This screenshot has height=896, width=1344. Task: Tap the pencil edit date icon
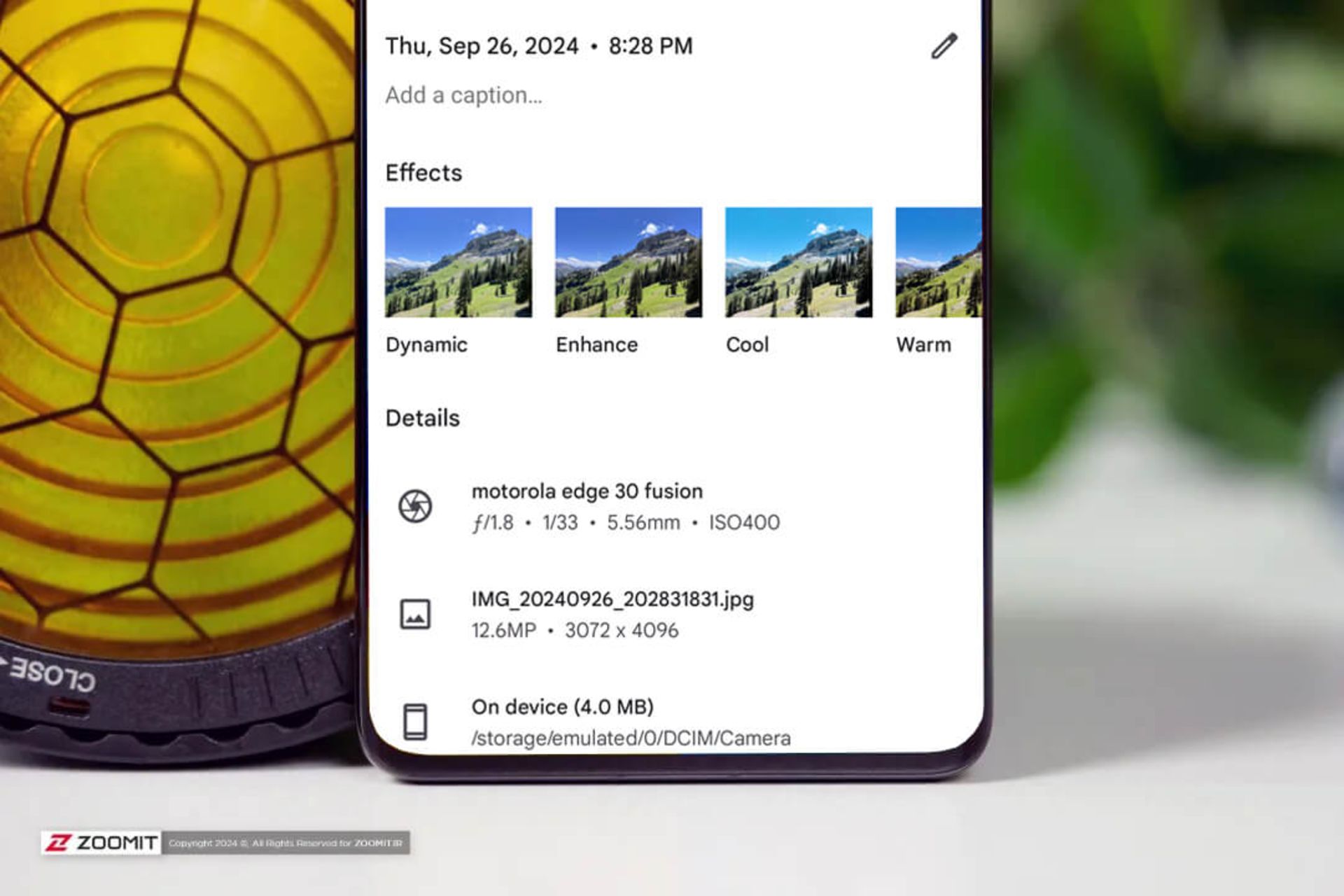pos(944,46)
